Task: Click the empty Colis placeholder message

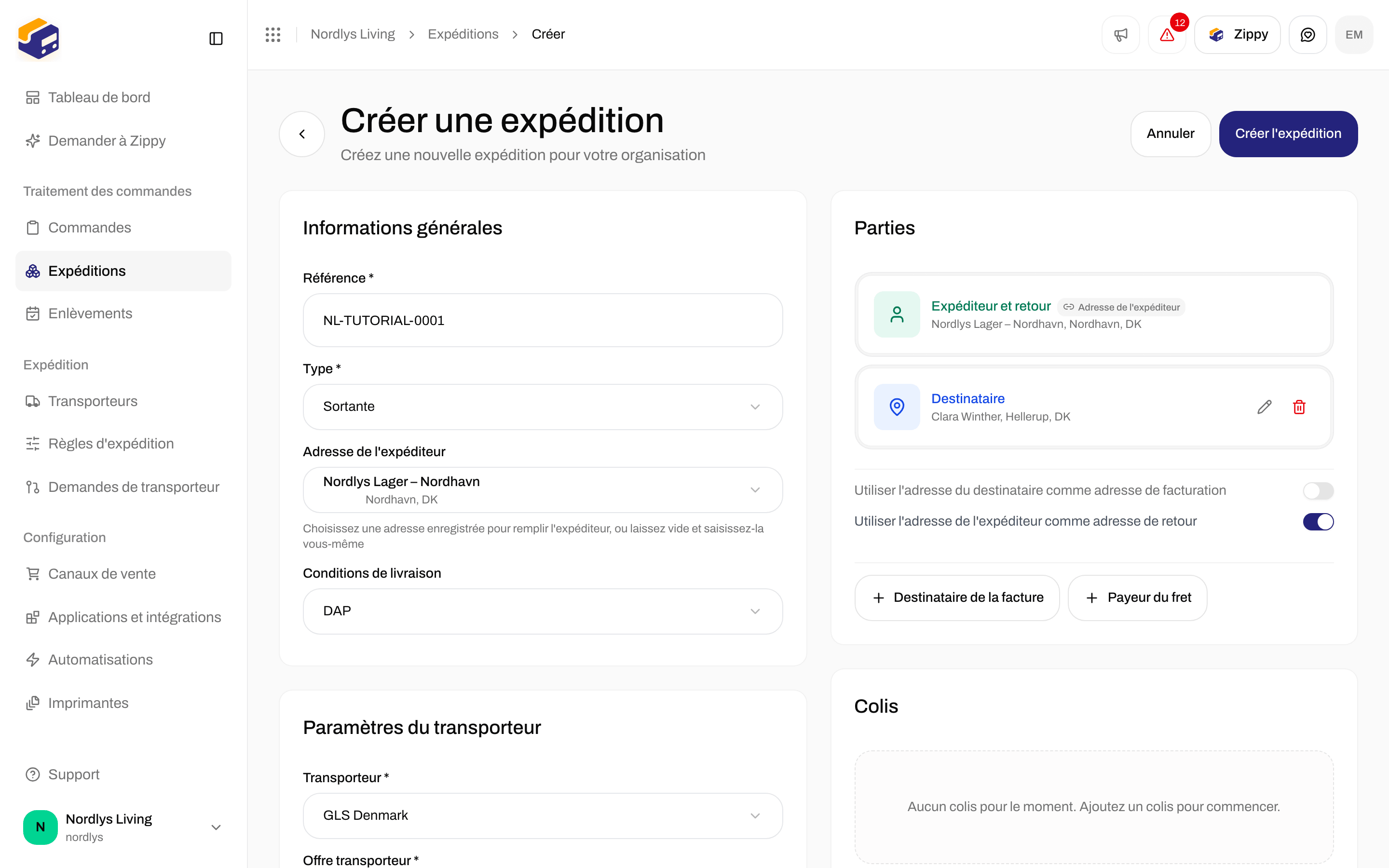Action: coord(1093,807)
